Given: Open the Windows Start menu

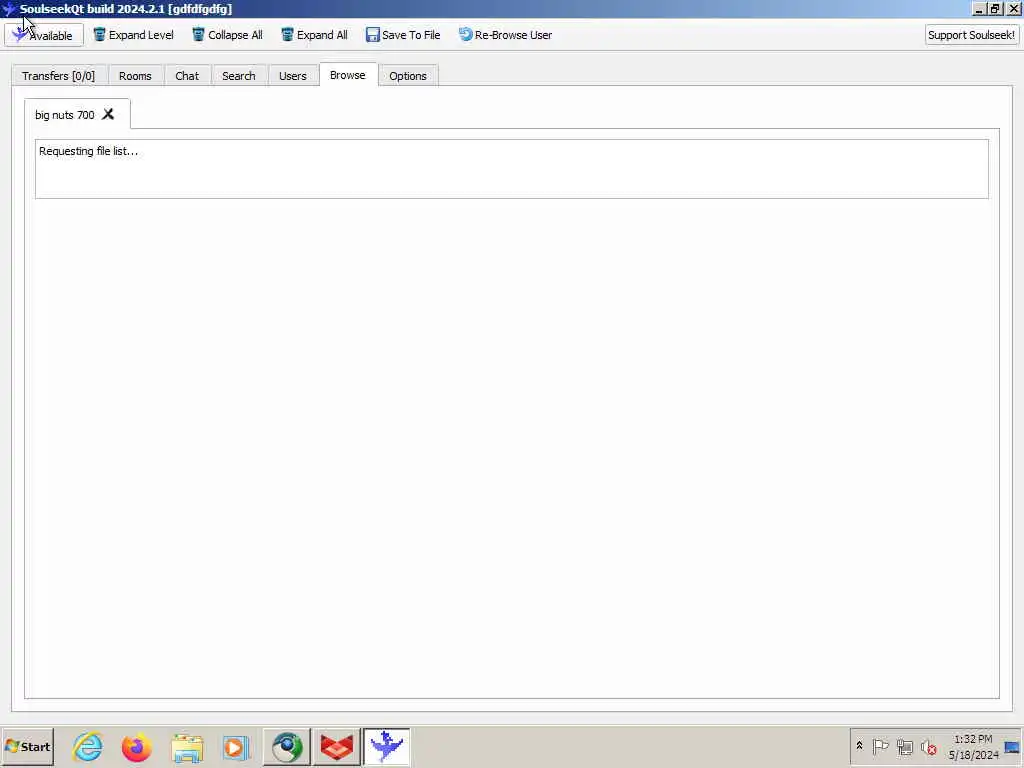Looking at the screenshot, I should 28,746.
